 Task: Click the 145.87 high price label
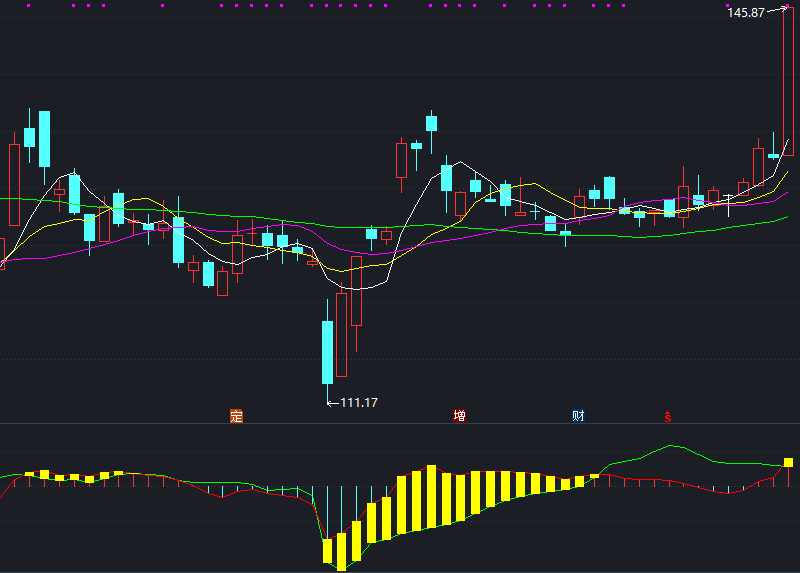[x=745, y=13]
